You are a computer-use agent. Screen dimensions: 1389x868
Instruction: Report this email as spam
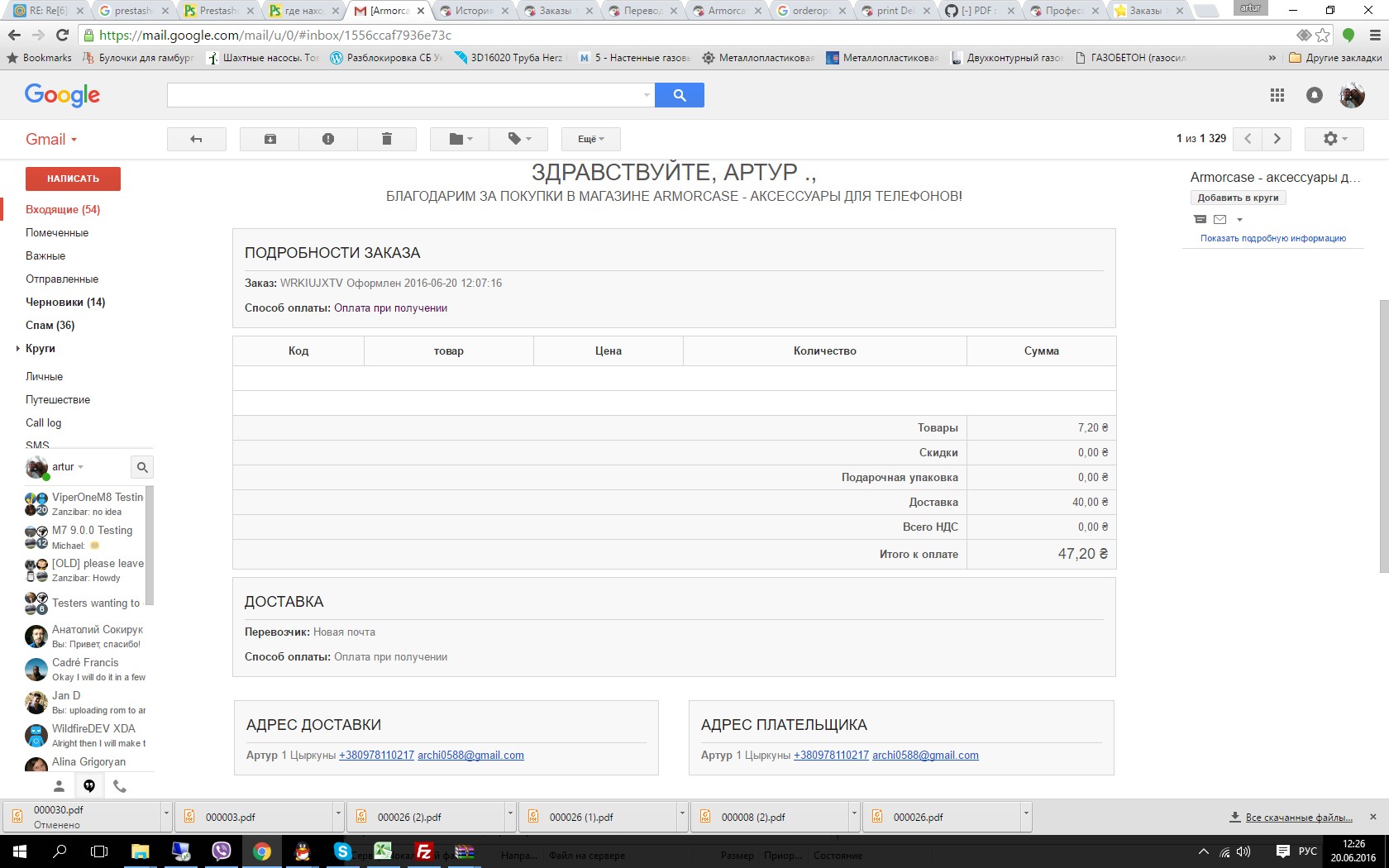click(328, 139)
